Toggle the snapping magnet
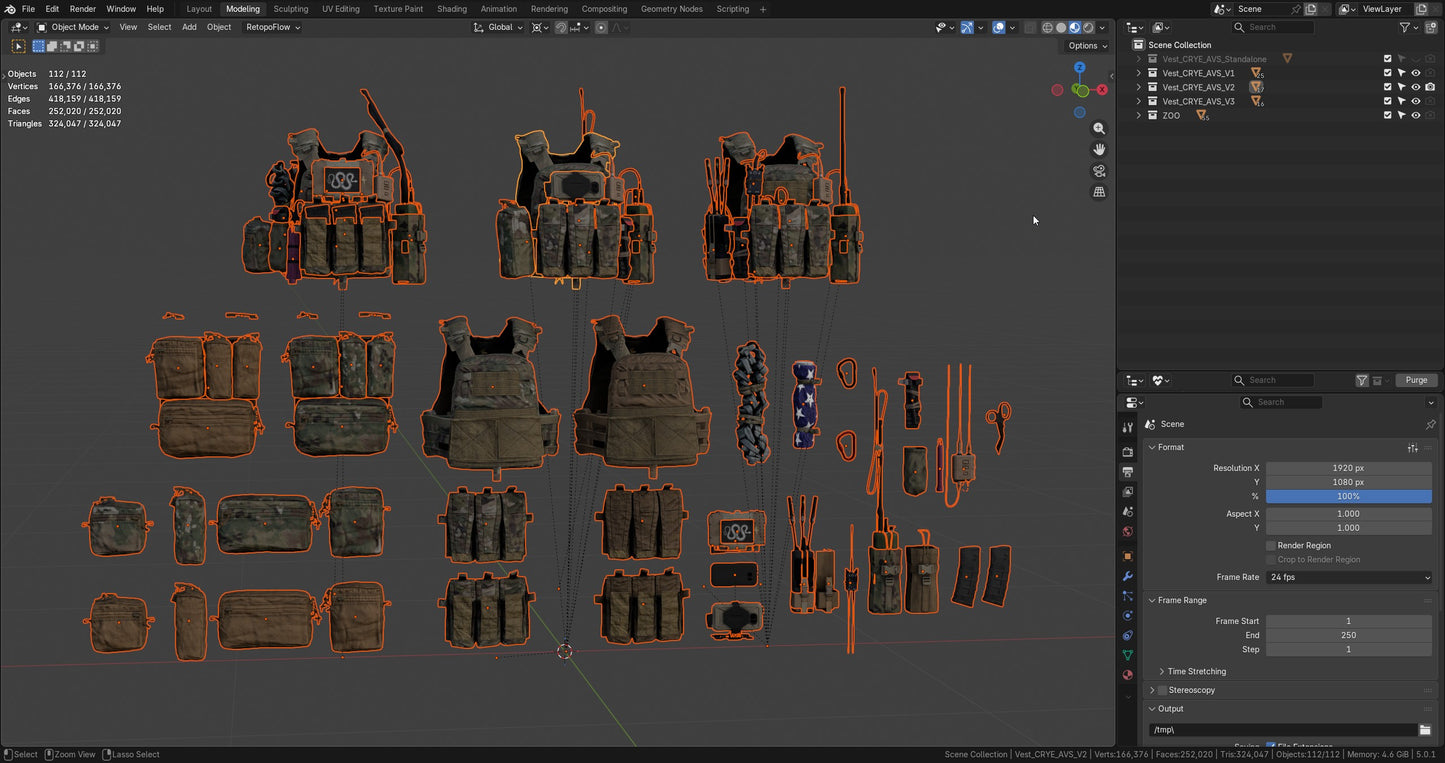Screen dimensions: 1445x763 coord(561,27)
